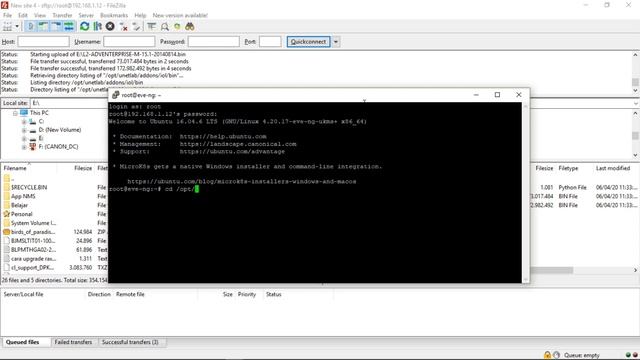Click the PuTTY title bar icon

tap(116, 95)
